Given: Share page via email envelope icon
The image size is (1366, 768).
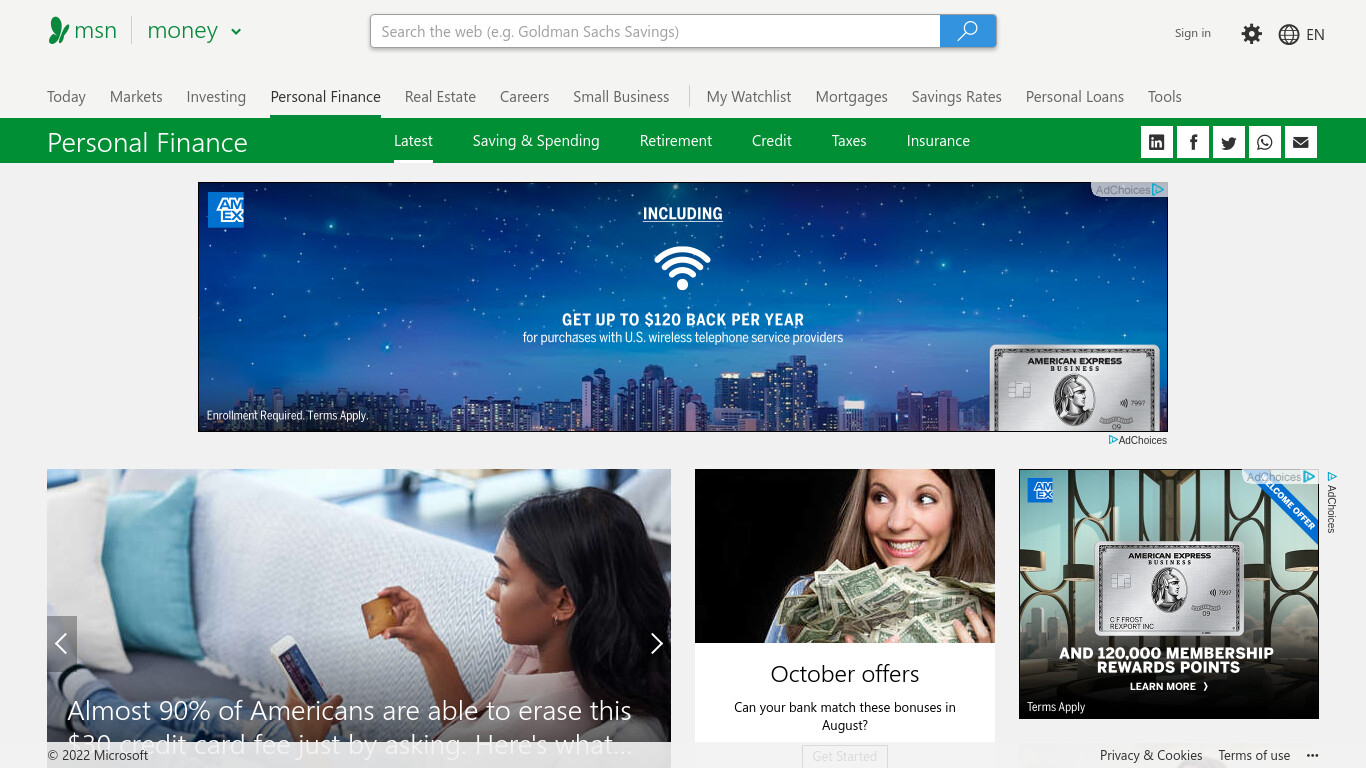Looking at the screenshot, I should coord(1301,142).
